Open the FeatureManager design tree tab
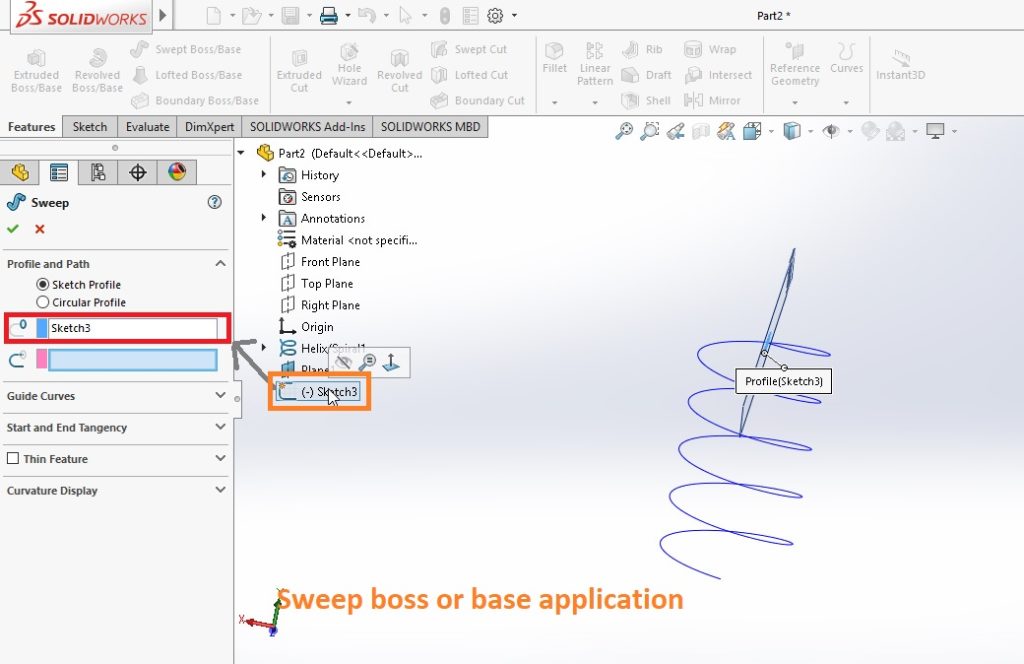Screen dimensions: 1024x664 coord(20,172)
